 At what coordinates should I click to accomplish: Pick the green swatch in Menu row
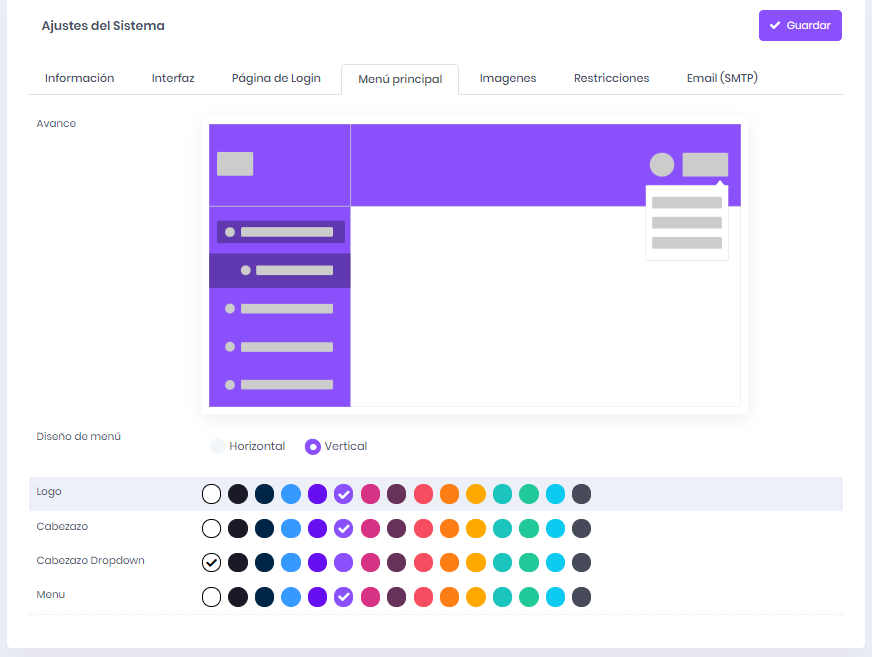click(x=529, y=597)
